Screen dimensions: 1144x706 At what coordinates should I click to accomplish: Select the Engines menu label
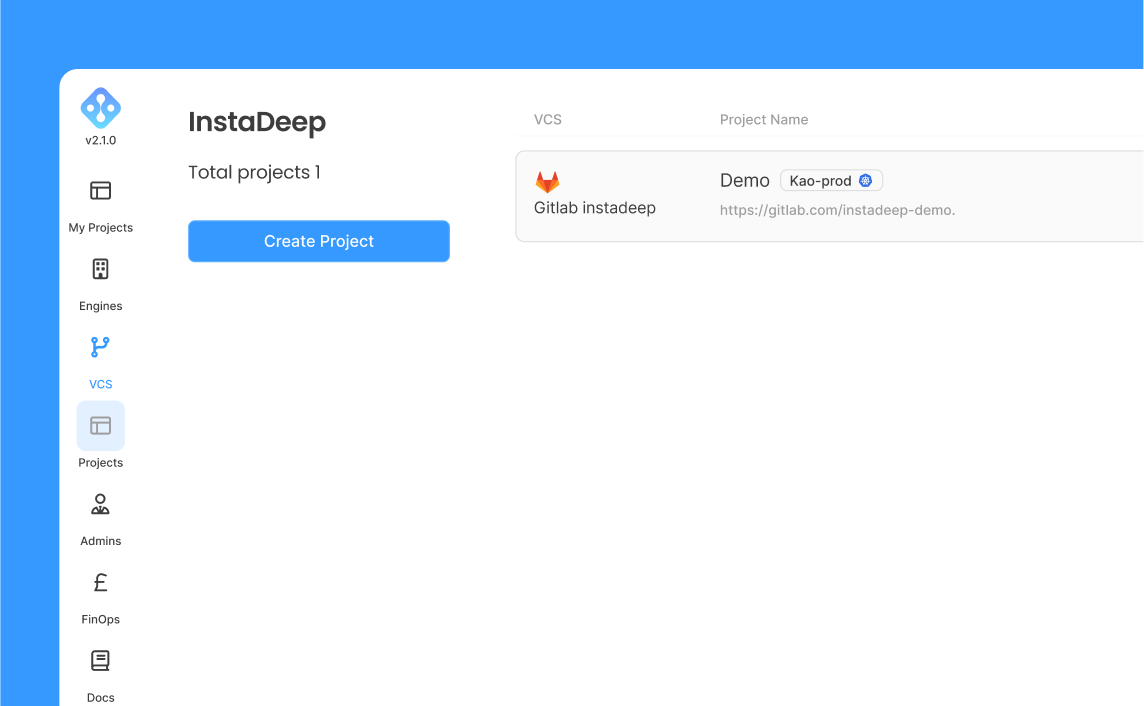tap(101, 306)
